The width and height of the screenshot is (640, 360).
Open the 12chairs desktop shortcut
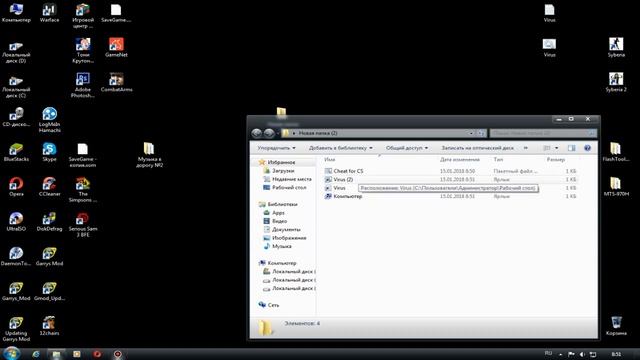pos(49,326)
